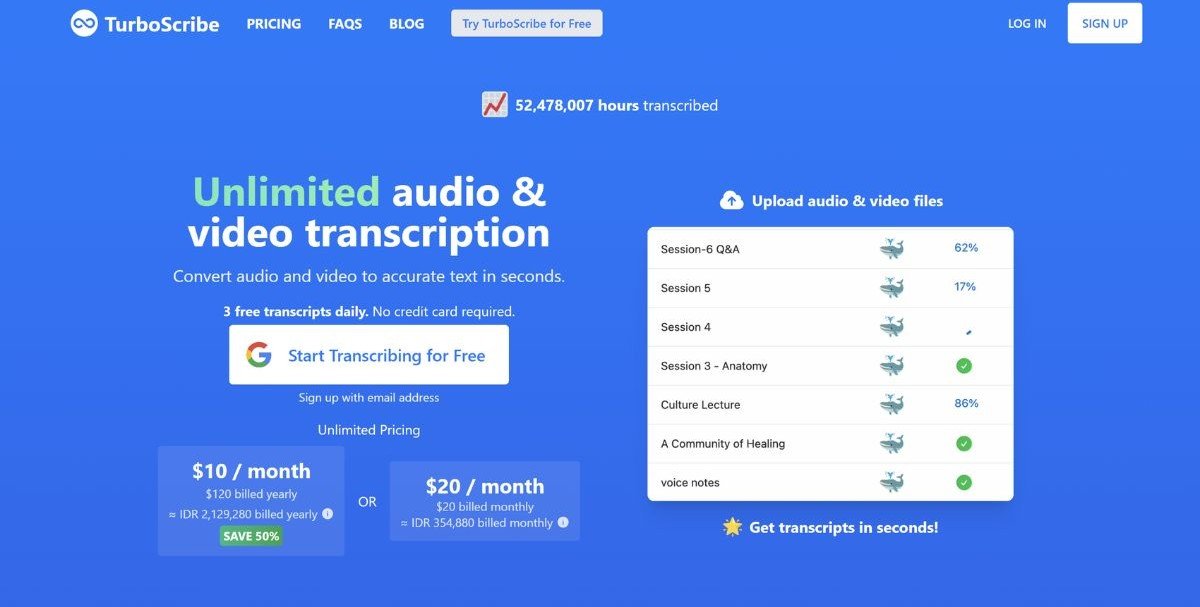Screen dimensions: 1200x607
Task: Click the green checkmark for voice notes
Action: (x=964, y=483)
